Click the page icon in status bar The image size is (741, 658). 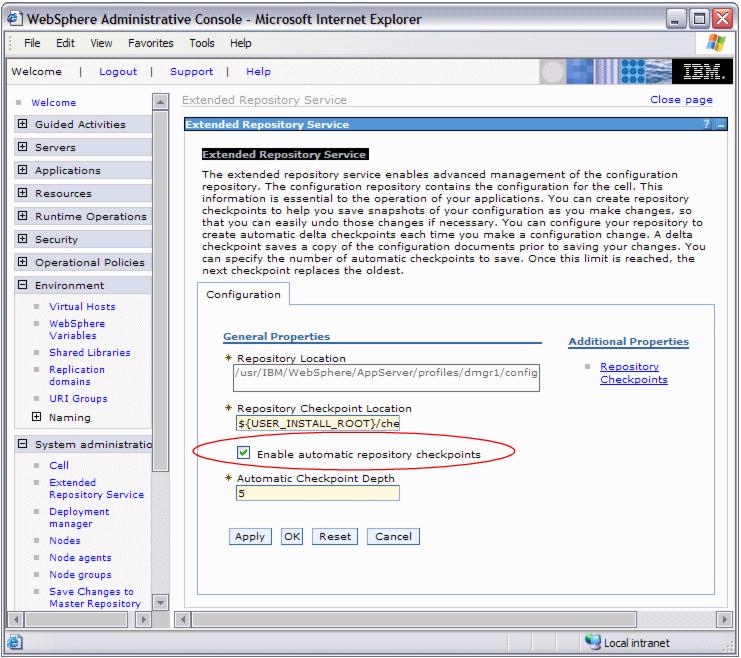14,642
